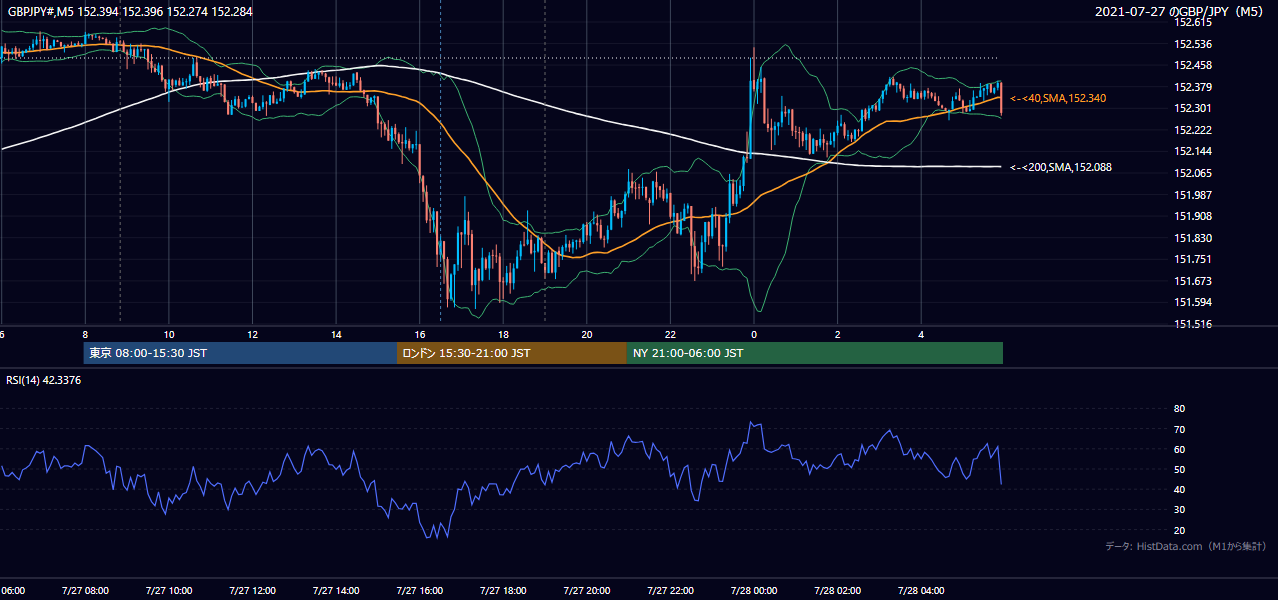Click the 7/27 20:00 time label
The width and height of the screenshot is (1278, 600).
click(x=587, y=591)
